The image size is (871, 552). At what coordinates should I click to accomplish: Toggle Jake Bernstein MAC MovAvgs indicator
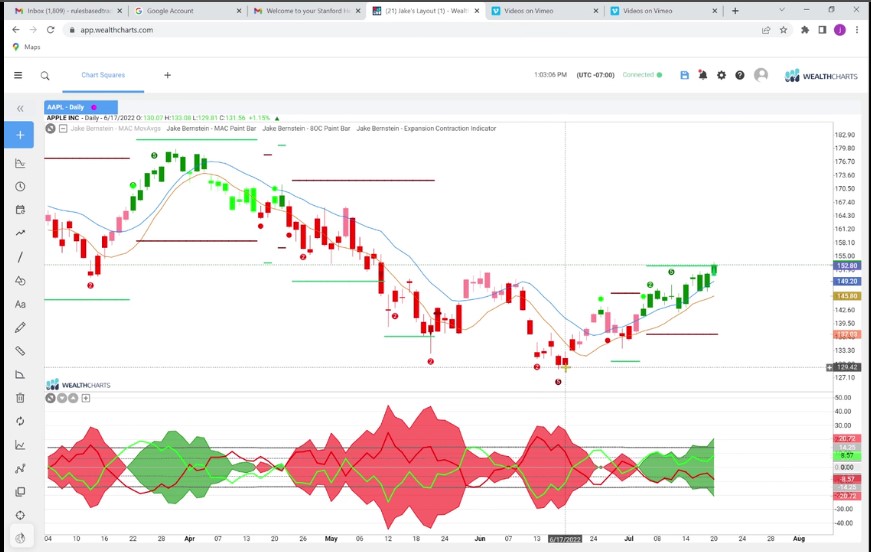click(116, 128)
